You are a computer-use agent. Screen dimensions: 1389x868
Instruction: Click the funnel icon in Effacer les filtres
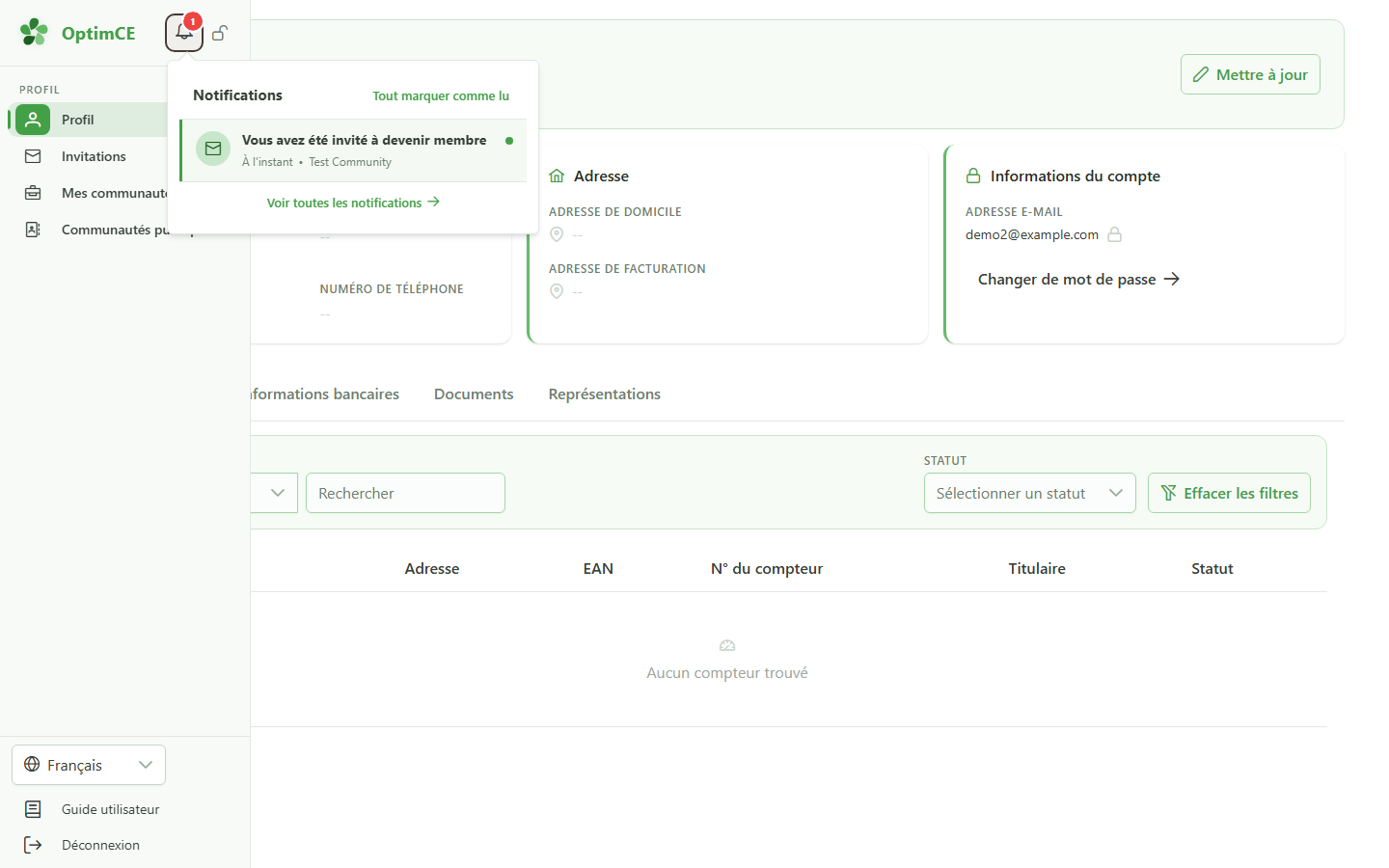1169,493
